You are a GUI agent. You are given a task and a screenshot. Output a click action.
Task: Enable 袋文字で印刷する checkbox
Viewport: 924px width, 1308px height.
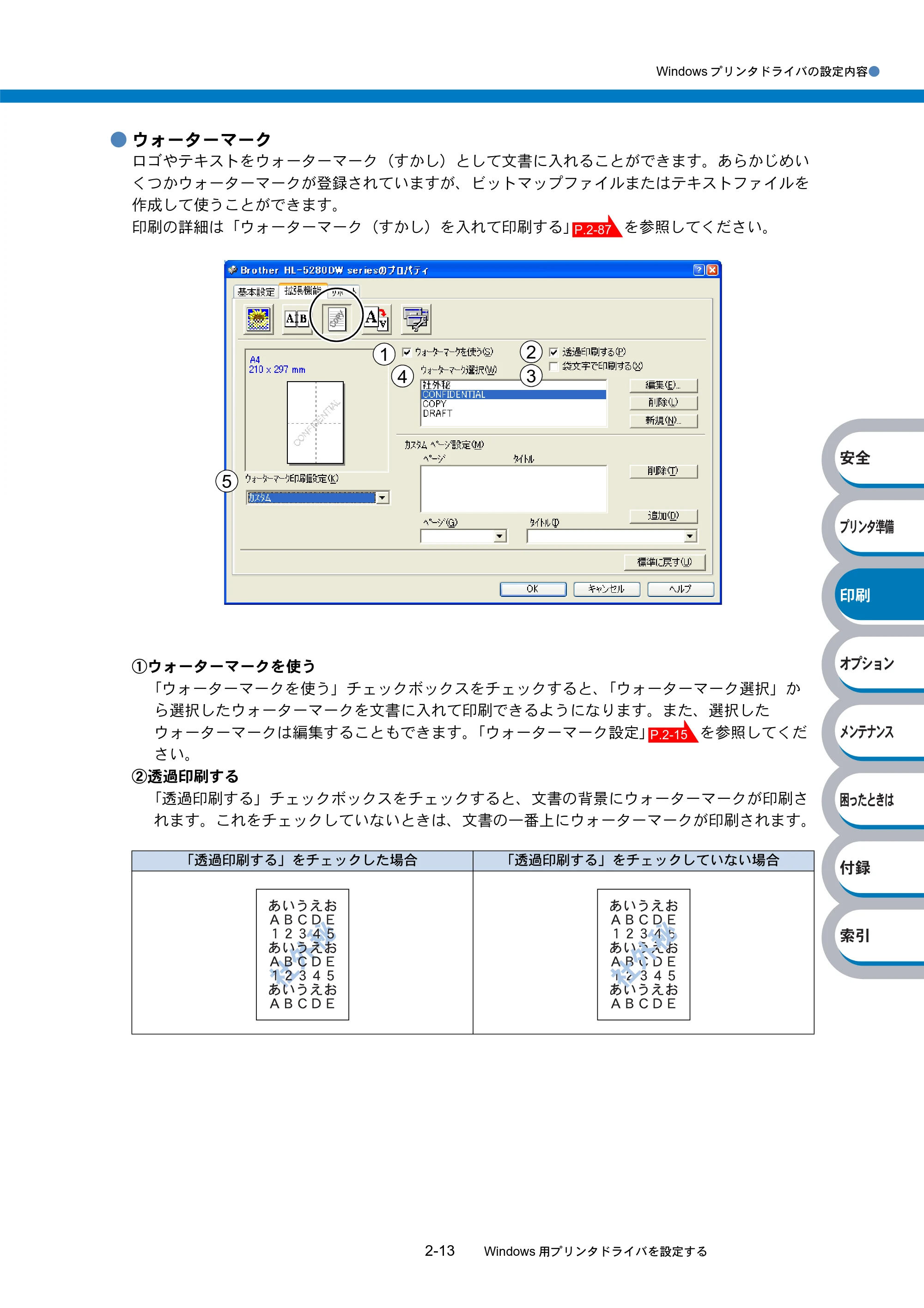[x=553, y=366]
